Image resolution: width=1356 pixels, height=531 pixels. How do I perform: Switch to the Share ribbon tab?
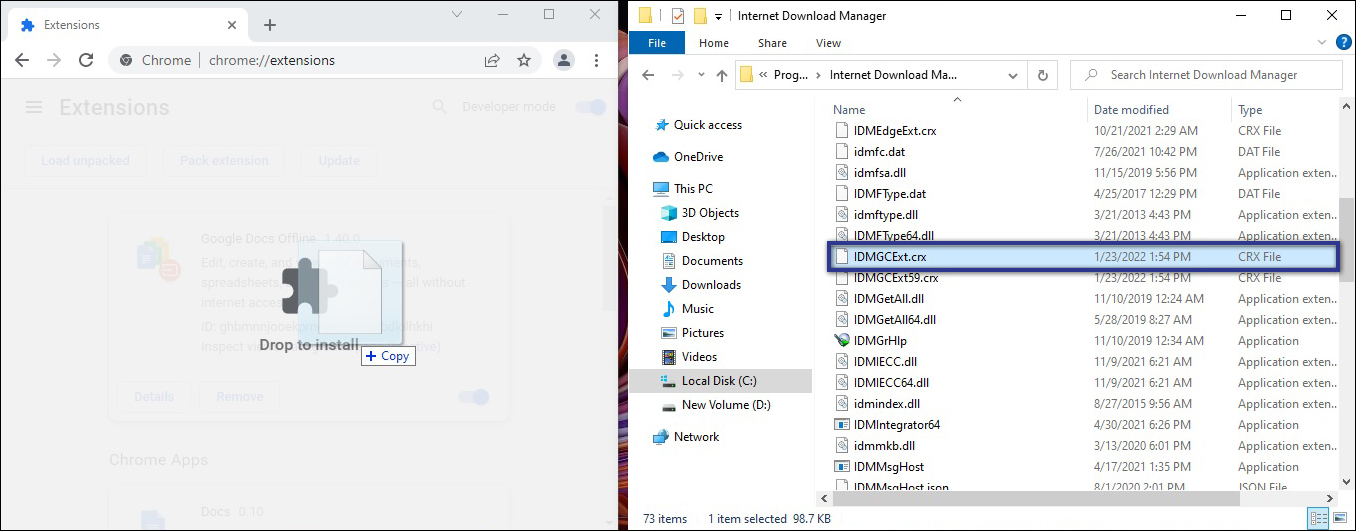(x=772, y=43)
